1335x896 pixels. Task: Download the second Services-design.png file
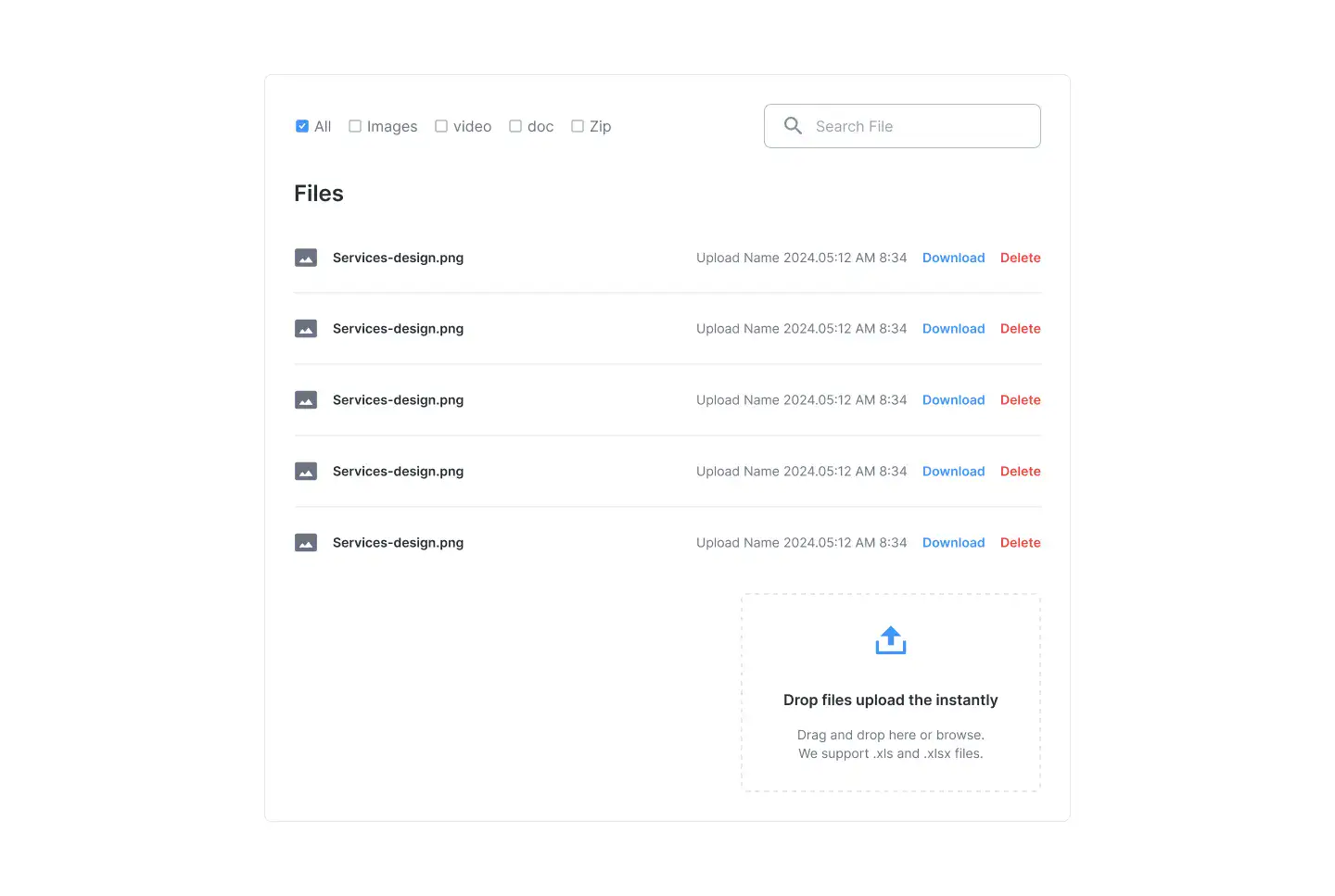[953, 329]
